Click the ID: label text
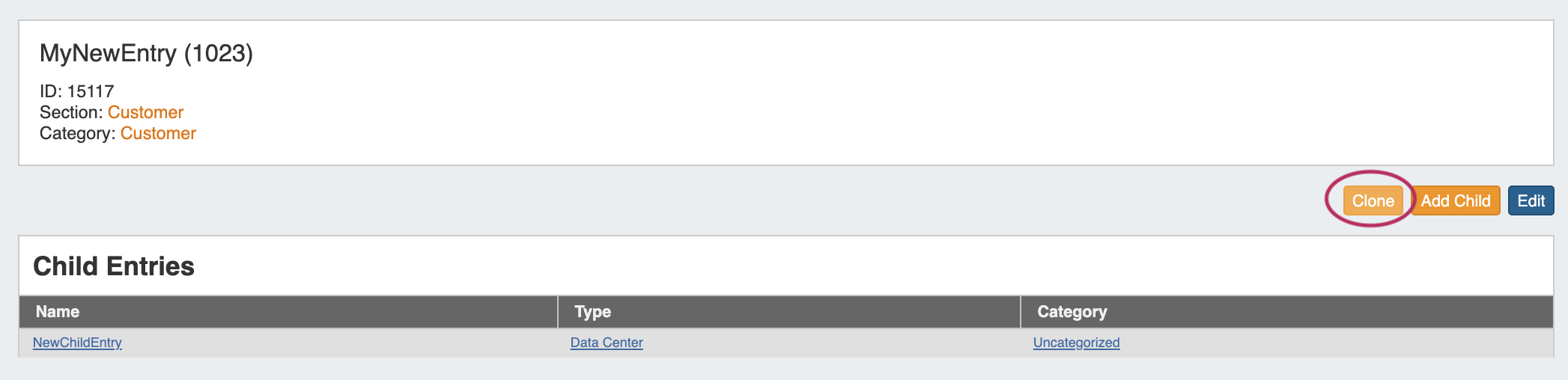This screenshot has height=380, width=1568. (50, 91)
